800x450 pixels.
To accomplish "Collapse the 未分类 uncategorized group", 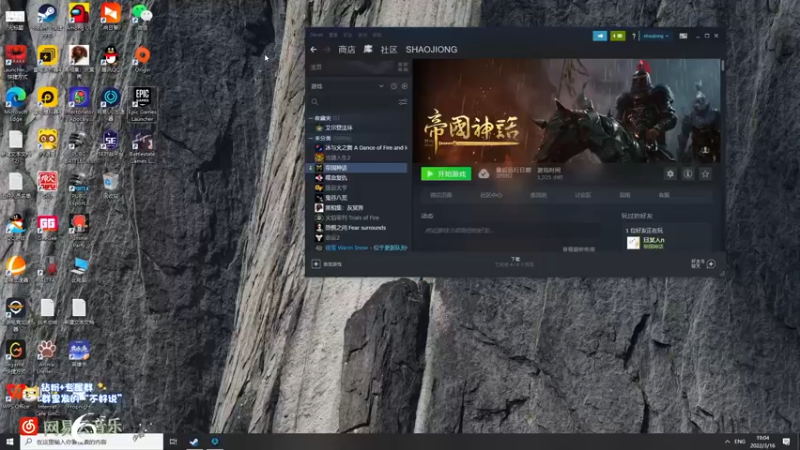I will pyautogui.click(x=311, y=138).
